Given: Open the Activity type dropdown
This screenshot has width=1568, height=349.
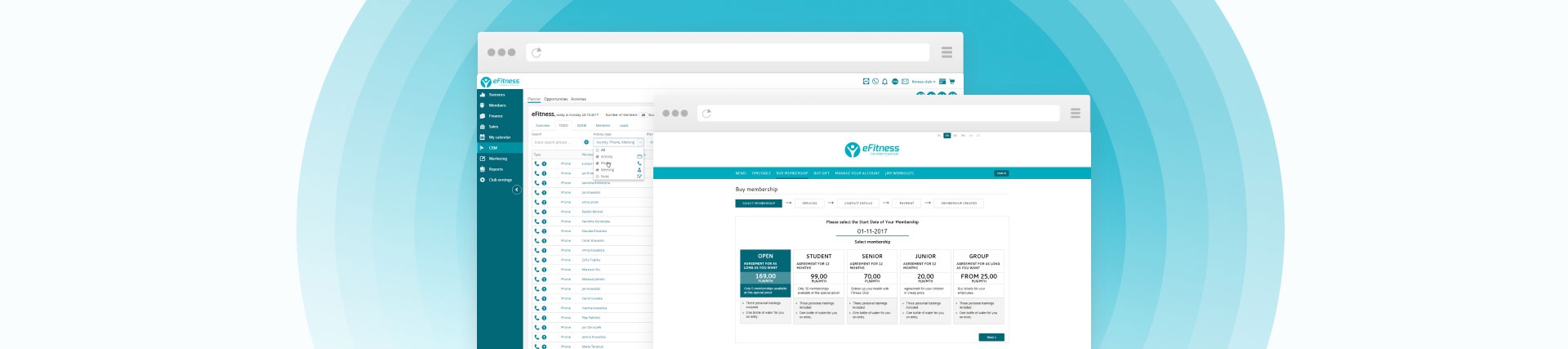Looking at the screenshot, I should (x=618, y=142).
